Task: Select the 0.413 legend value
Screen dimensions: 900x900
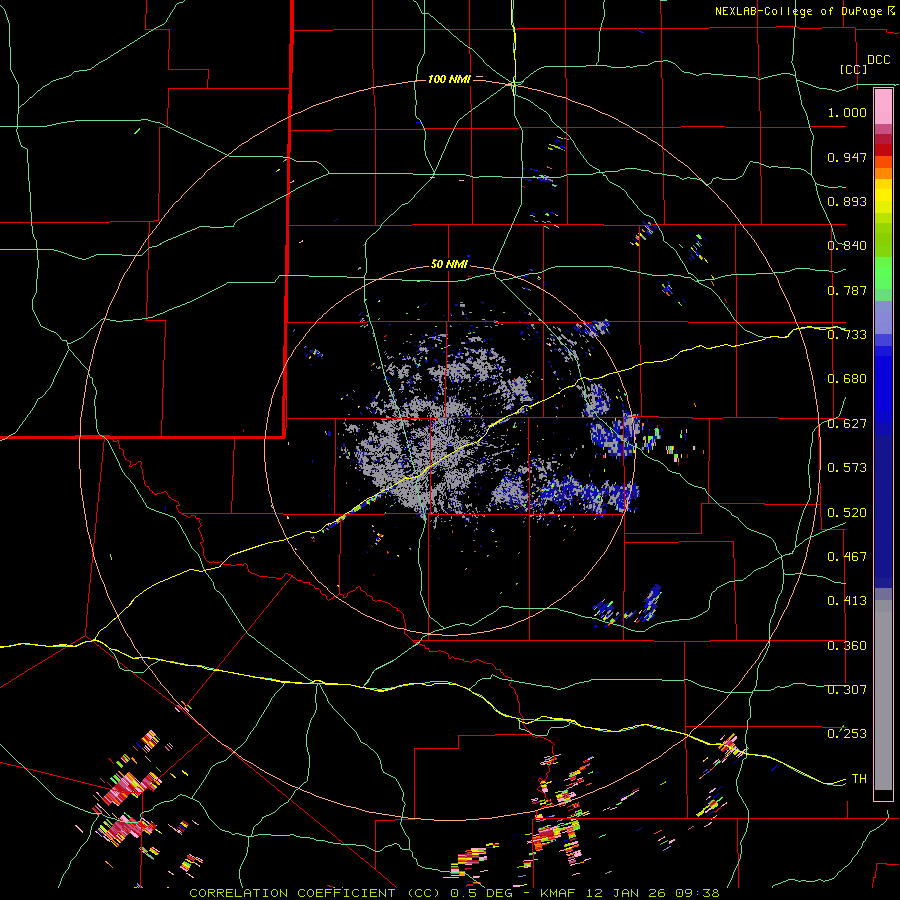Action: pyautogui.click(x=847, y=601)
